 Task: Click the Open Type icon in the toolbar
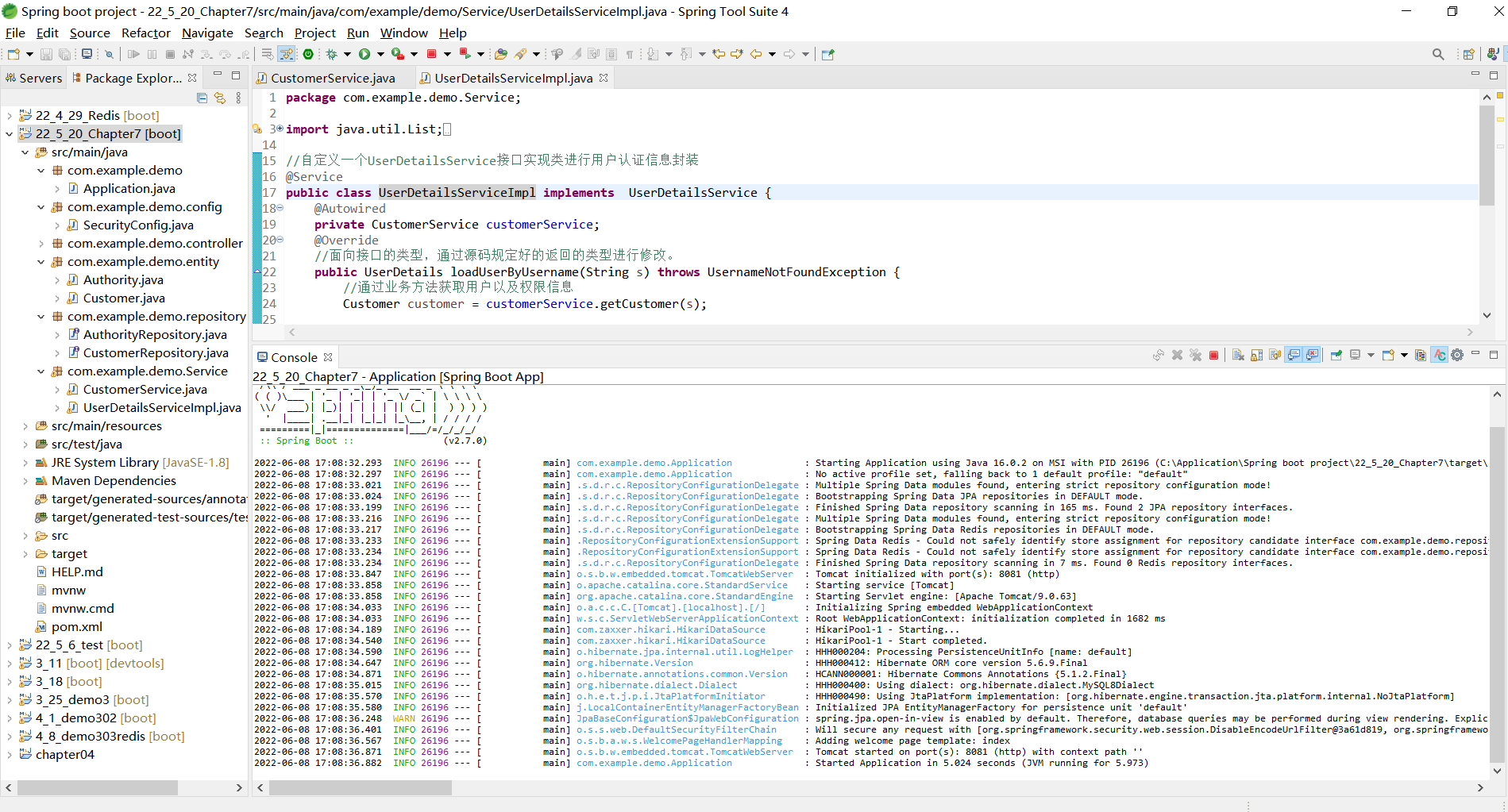501,54
